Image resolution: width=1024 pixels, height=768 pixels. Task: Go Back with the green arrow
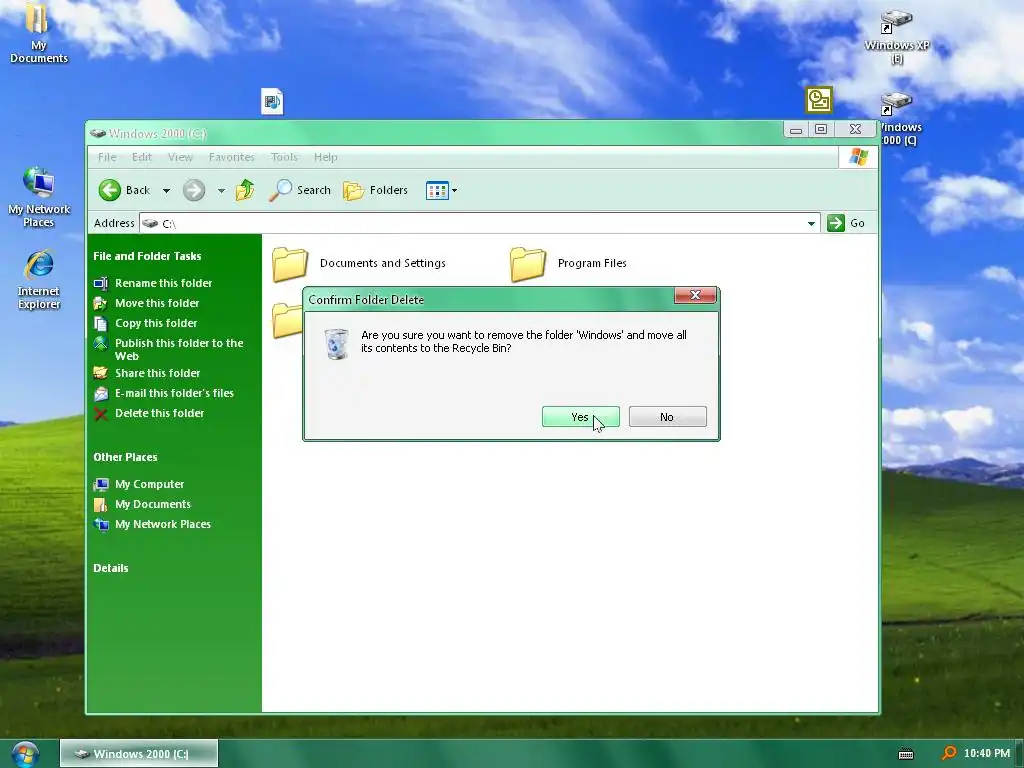(x=110, y=190)
